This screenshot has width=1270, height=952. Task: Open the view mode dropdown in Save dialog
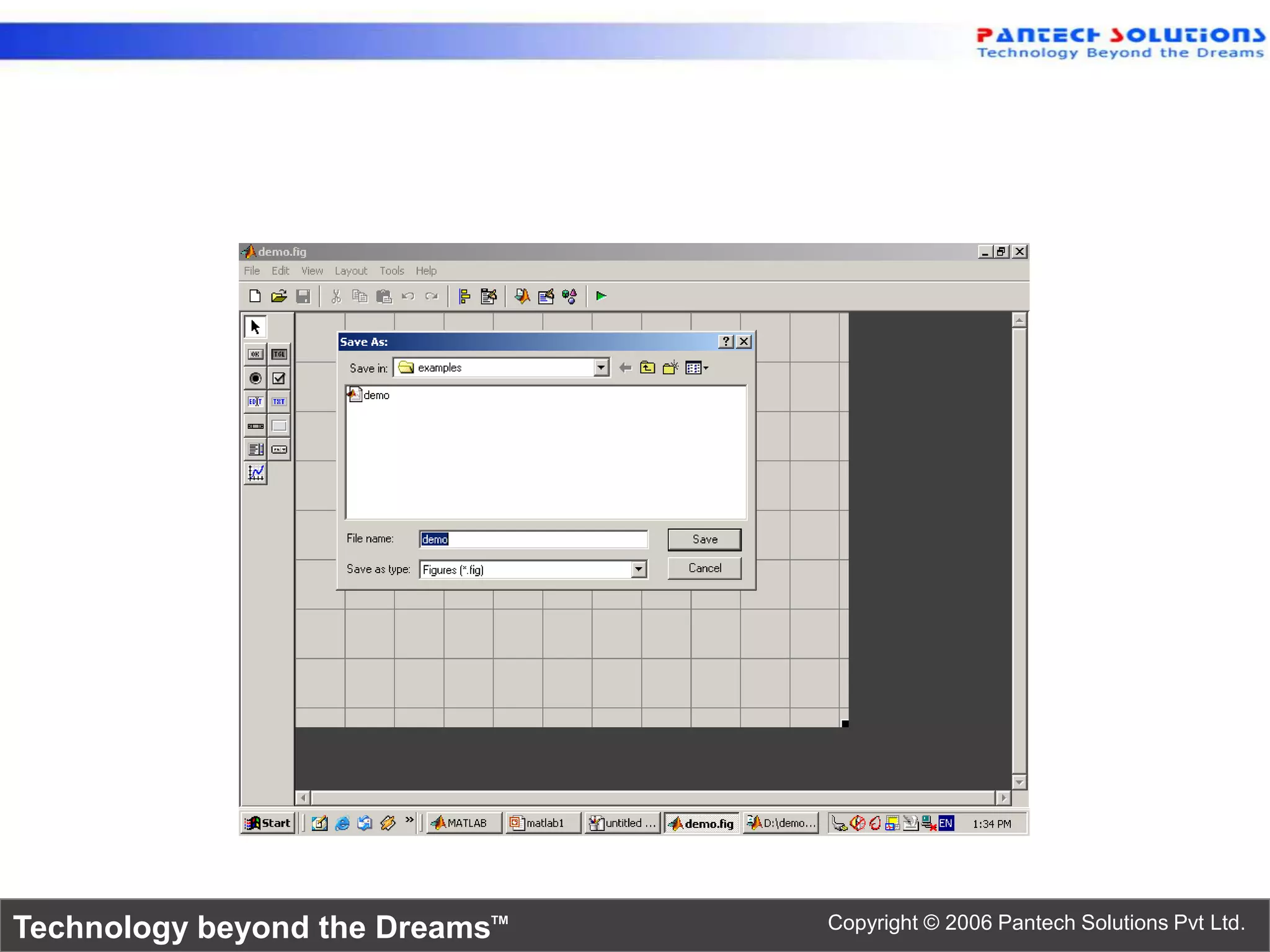coord(698,368)
